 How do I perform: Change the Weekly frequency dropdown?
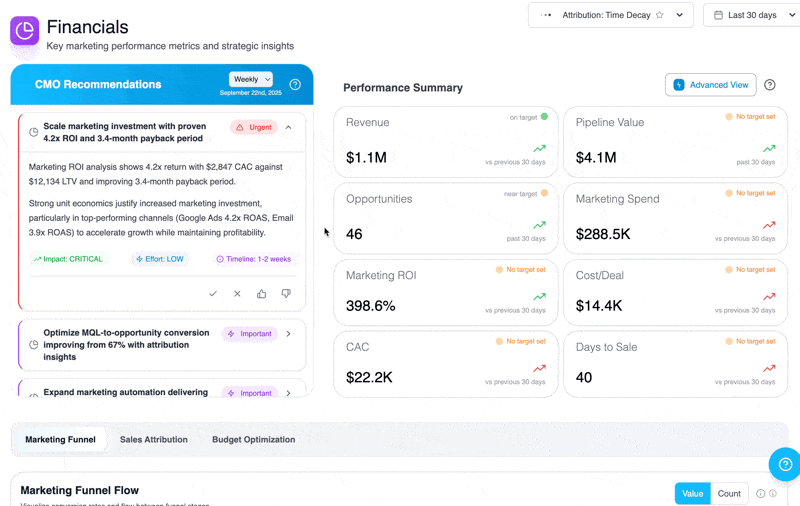tap(251, 79)
